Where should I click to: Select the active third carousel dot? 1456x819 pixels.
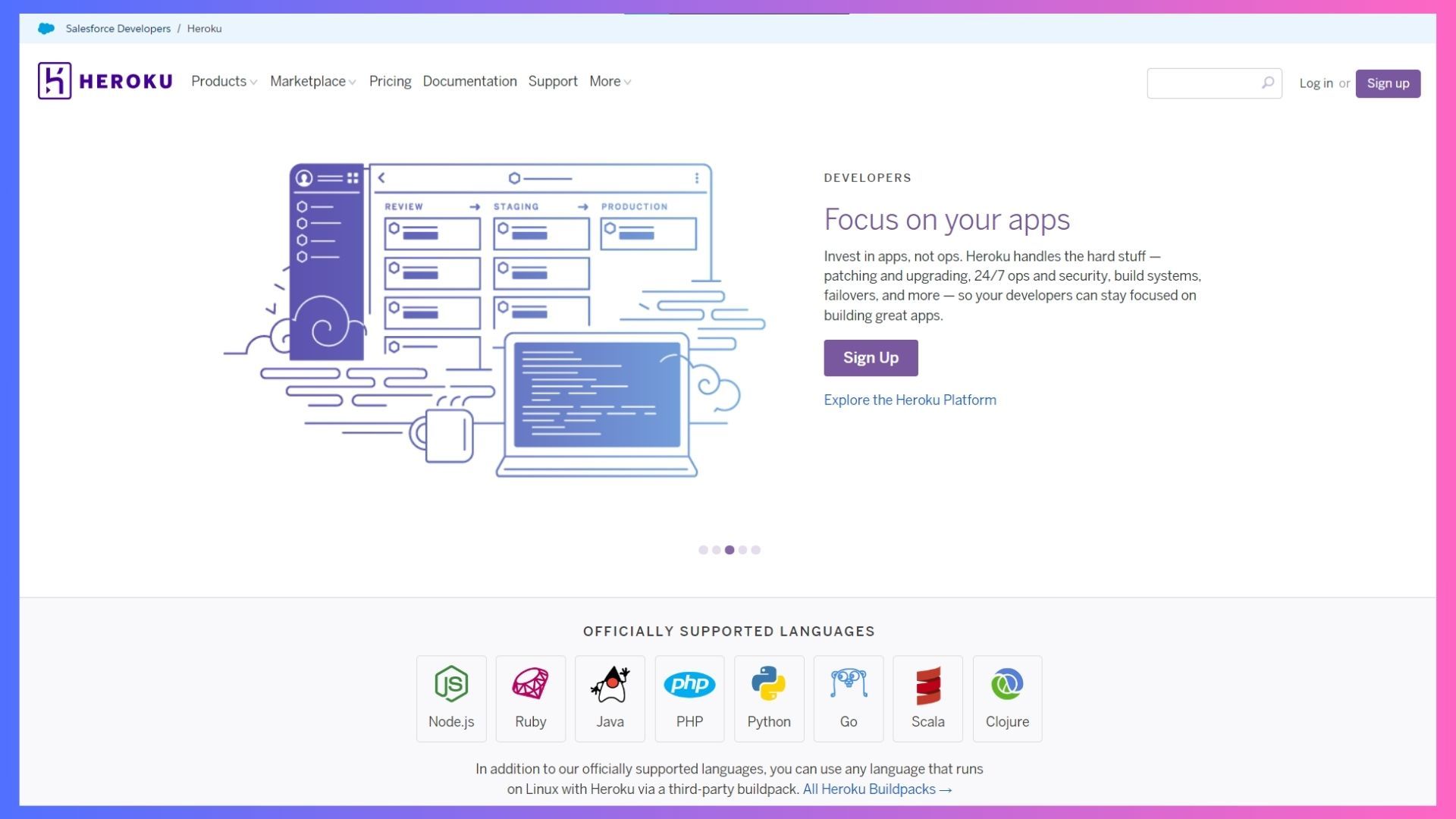pos(730,550)
